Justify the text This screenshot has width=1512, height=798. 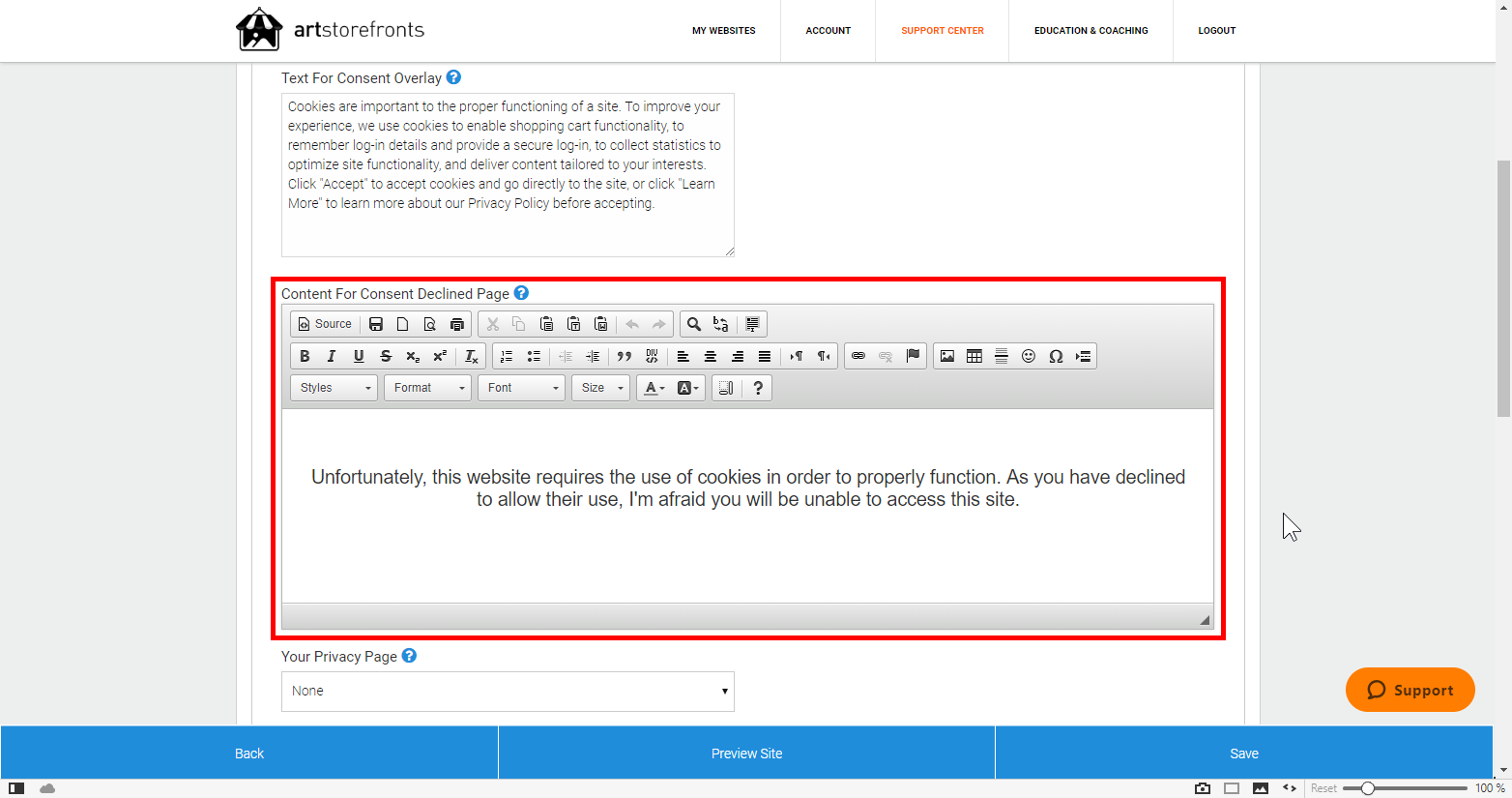coord(765,356)
